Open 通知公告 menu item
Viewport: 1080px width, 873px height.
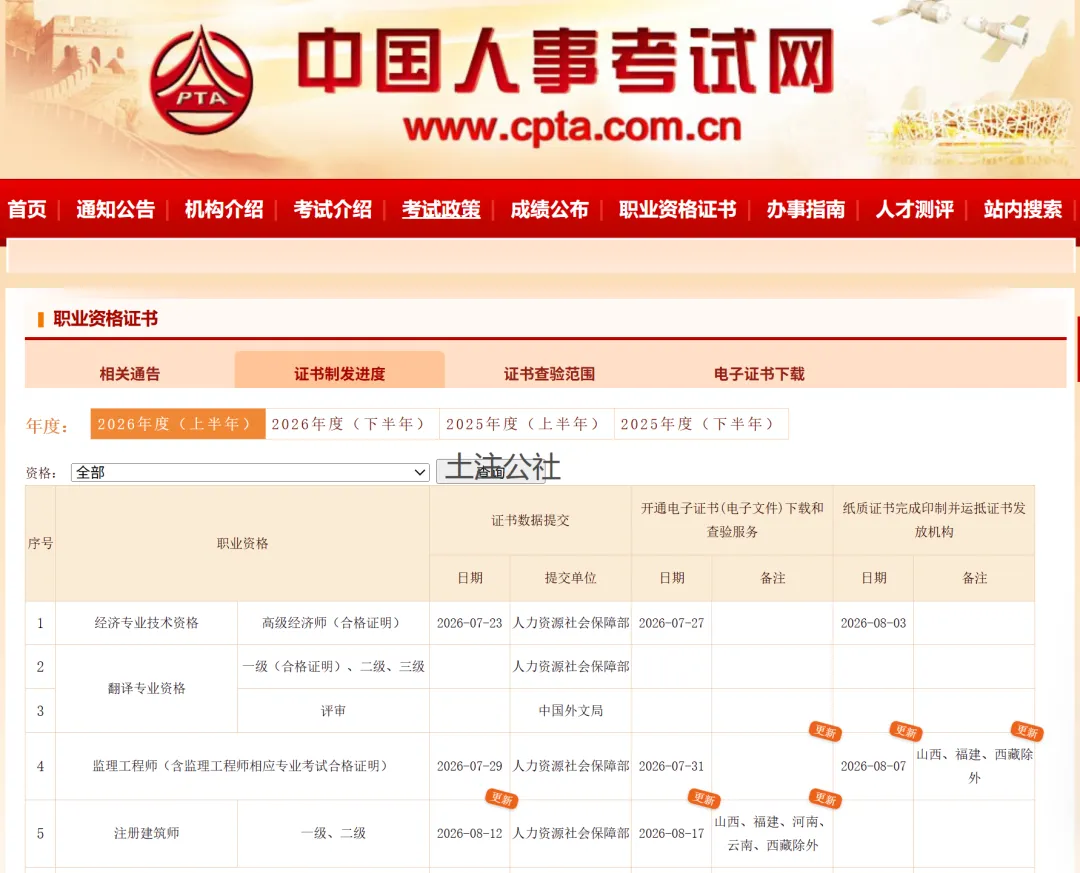pos(116,209)
